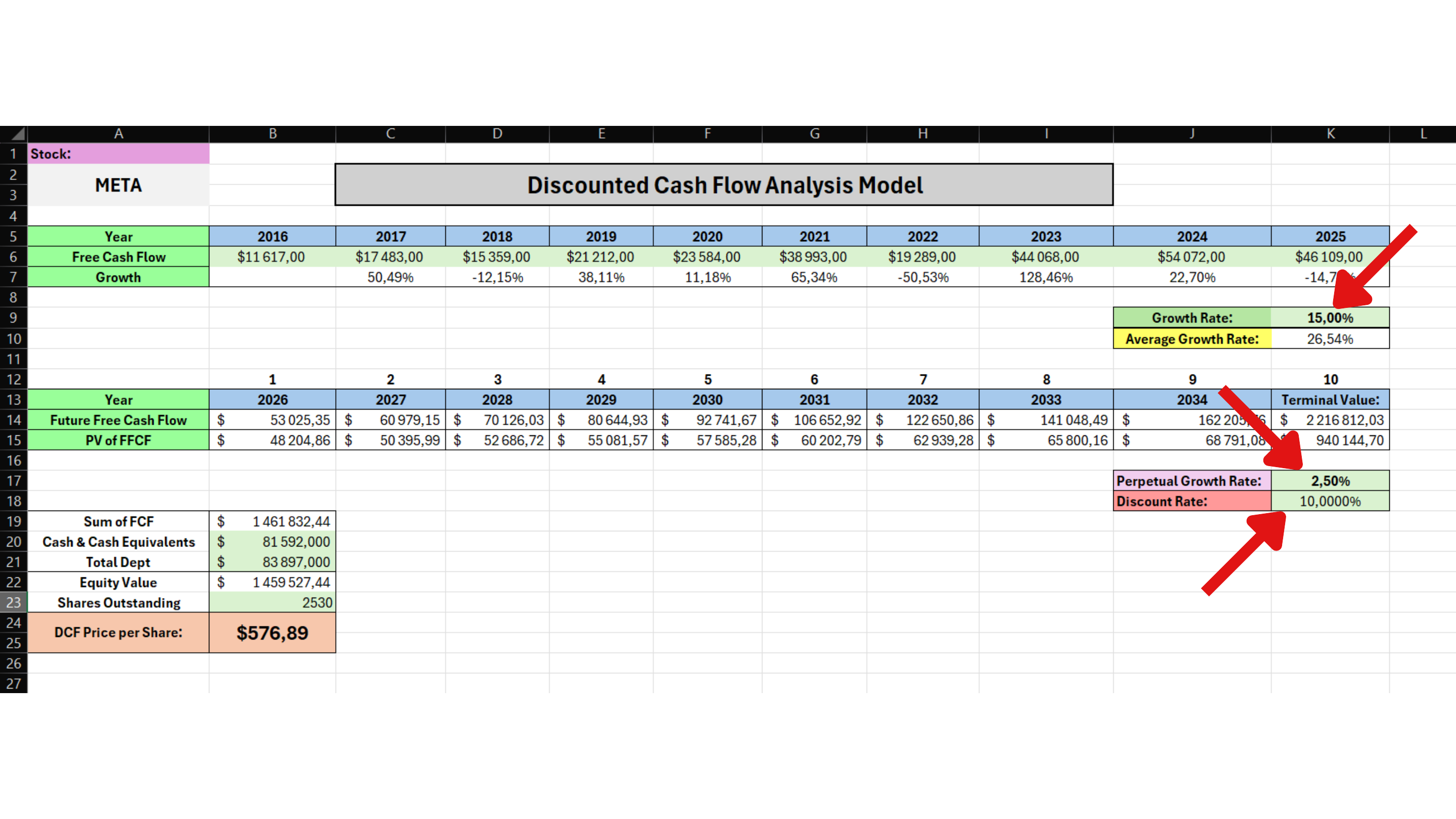Select the 'PV of FFCF' row label
Image resolution: width=1456 pixels, height=819 pixels.
click(x=118, y=440)
